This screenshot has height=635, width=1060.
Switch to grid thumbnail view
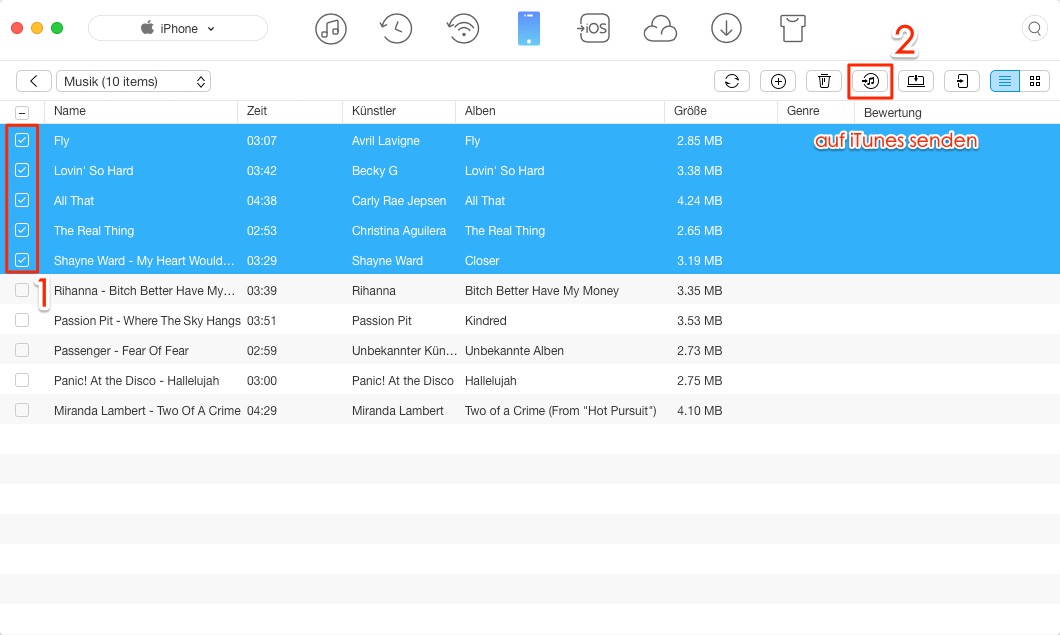[1034, 81]
